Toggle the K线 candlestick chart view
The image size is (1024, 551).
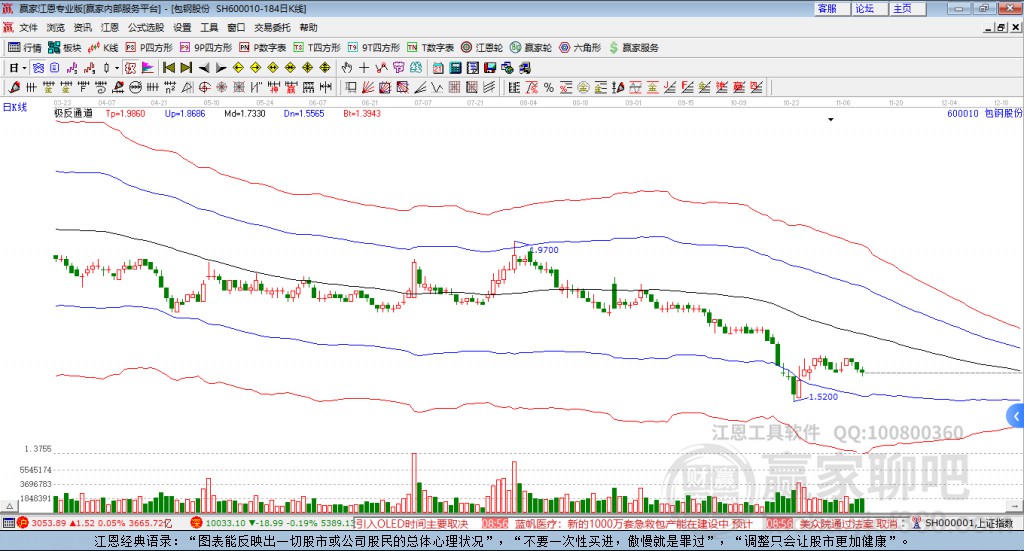click(x=104, y=47)
